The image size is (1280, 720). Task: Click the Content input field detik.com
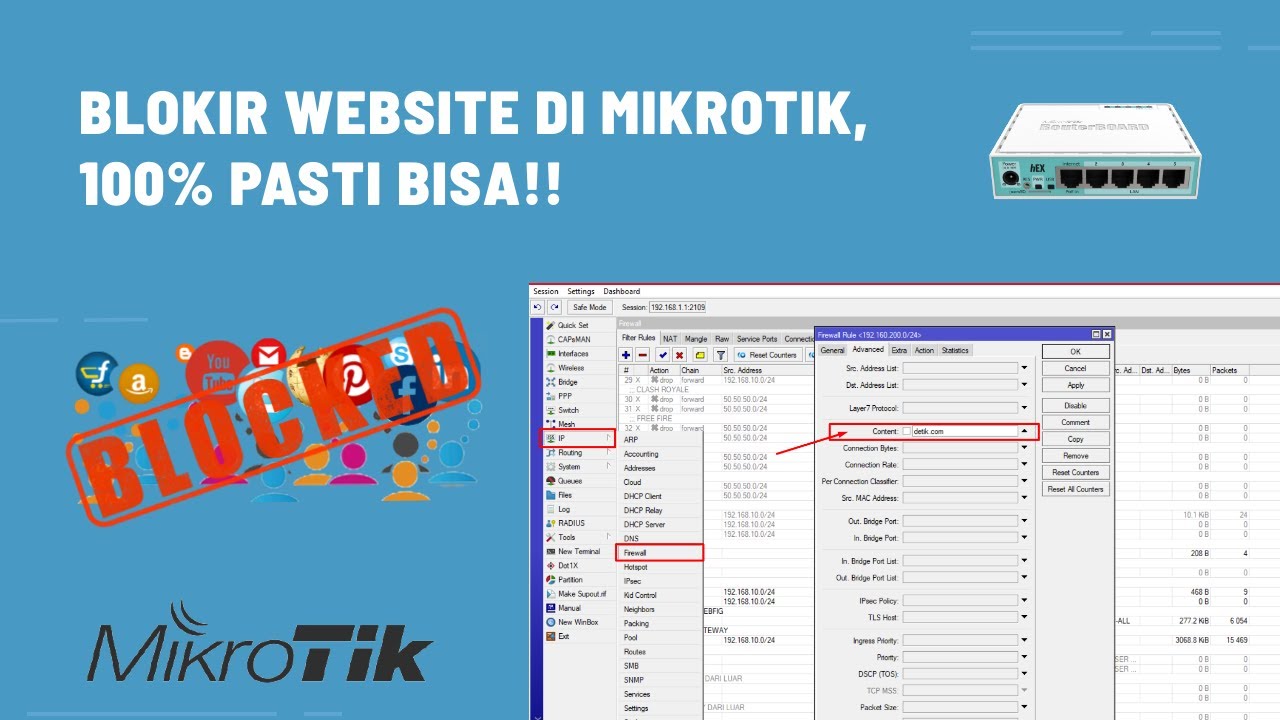pyautogui.click(x=965, y=431)
